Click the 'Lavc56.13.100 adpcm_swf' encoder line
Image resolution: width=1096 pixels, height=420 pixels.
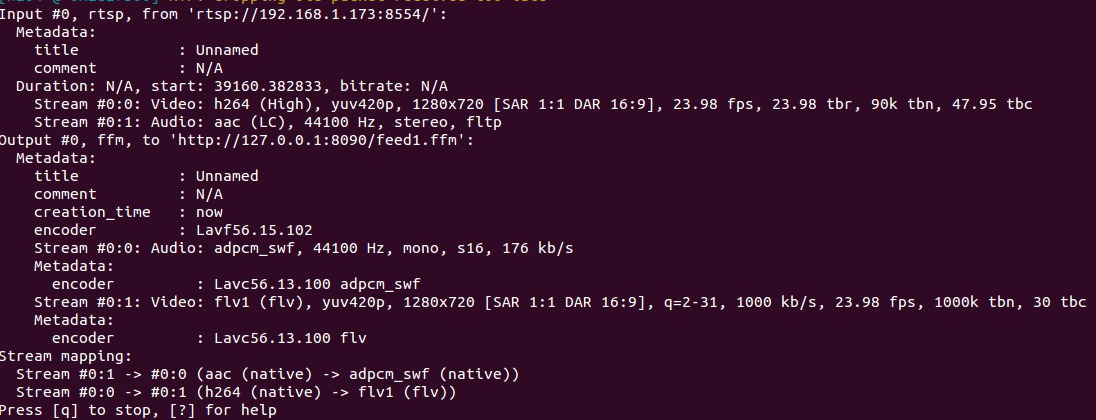[236, 284]
